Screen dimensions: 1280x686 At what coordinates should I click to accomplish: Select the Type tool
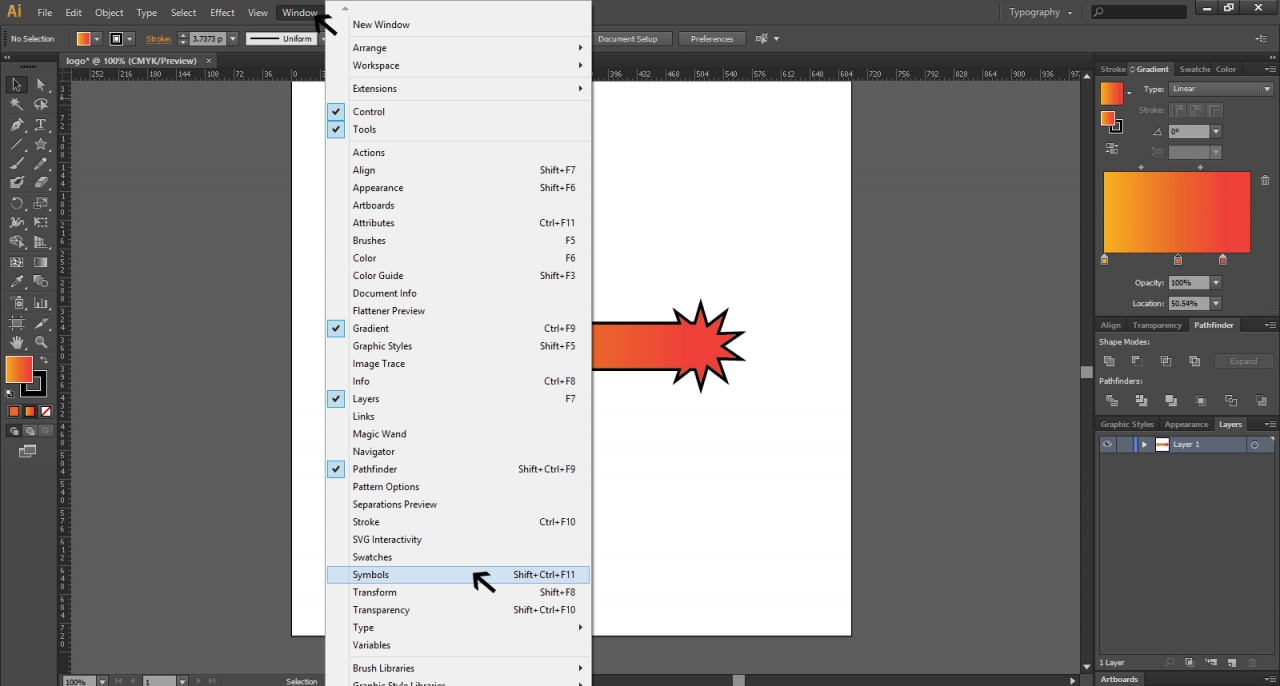(x=41, y=125)
